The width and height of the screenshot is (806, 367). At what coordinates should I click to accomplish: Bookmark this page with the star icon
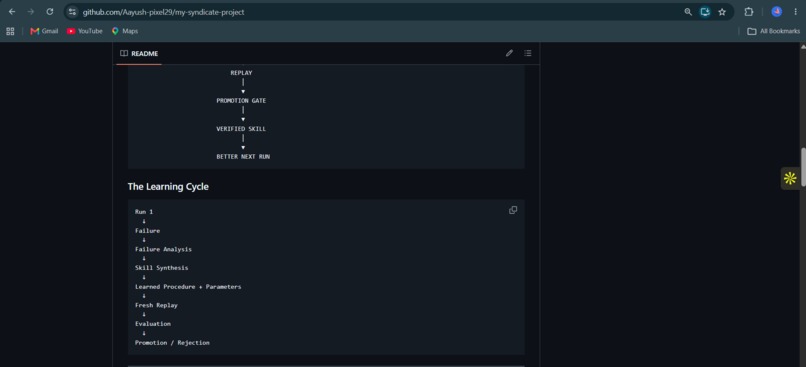coord(722,12)
